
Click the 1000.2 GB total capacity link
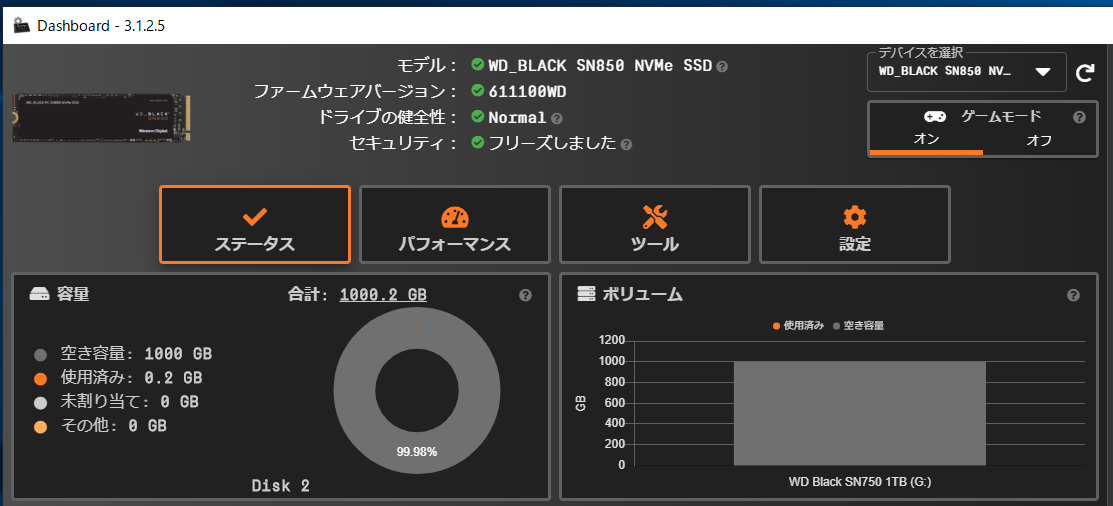[383, 295]
